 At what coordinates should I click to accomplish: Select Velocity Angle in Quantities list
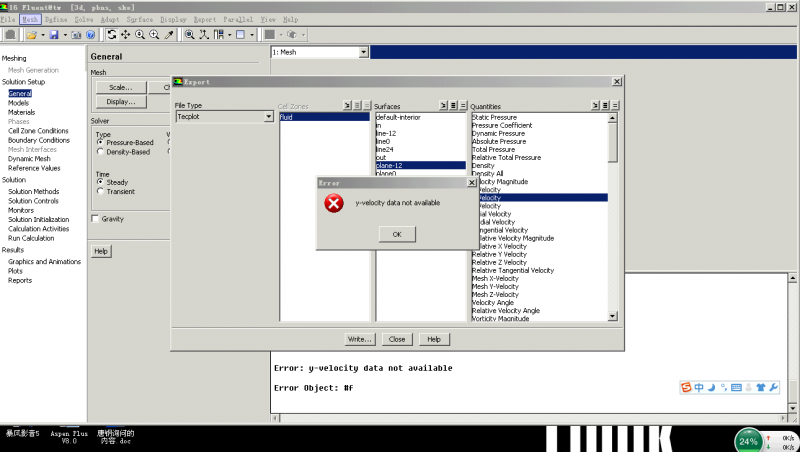(x=493, y=303)
